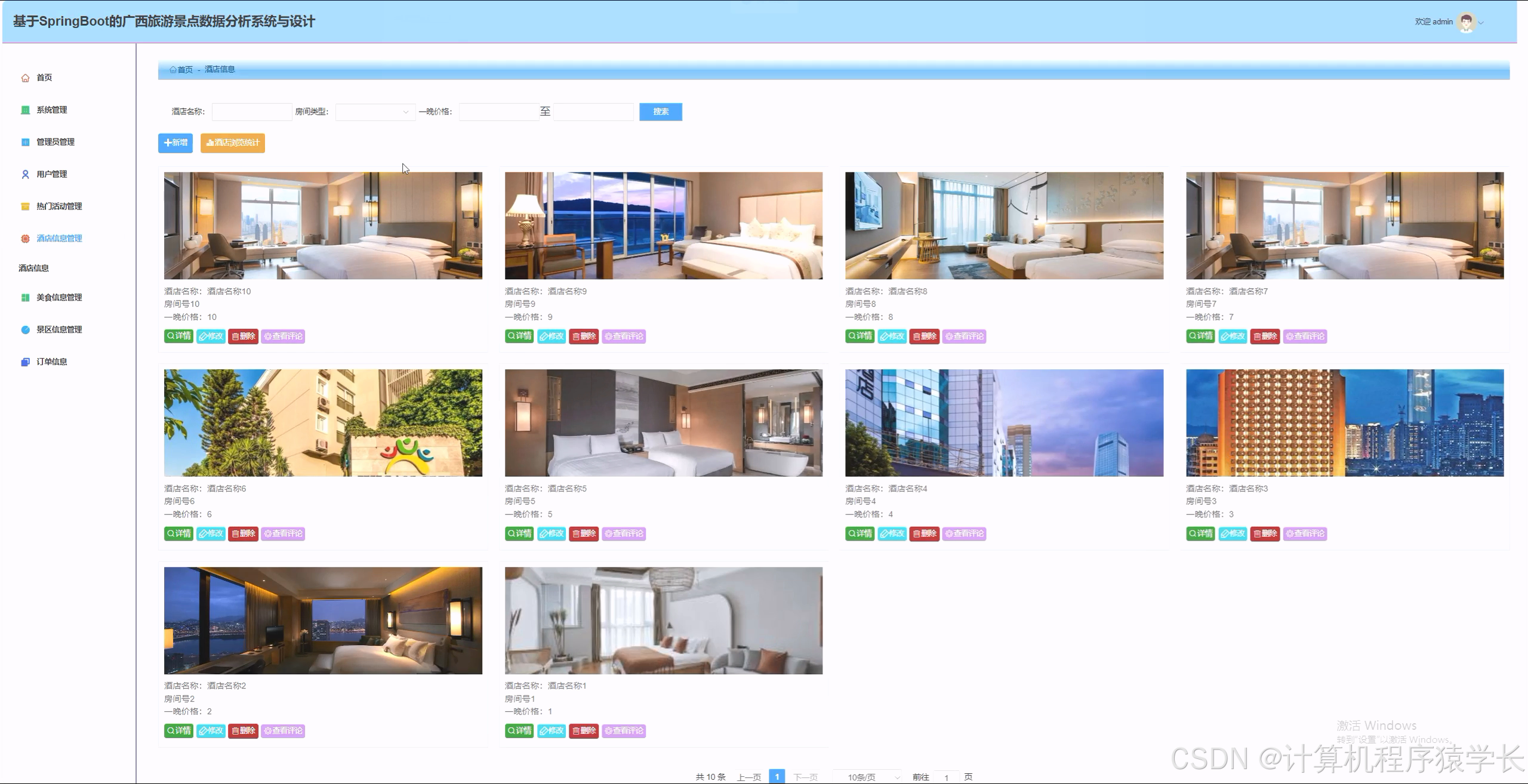Click the 酒店浏览统计 button

[x=233, y=143]
